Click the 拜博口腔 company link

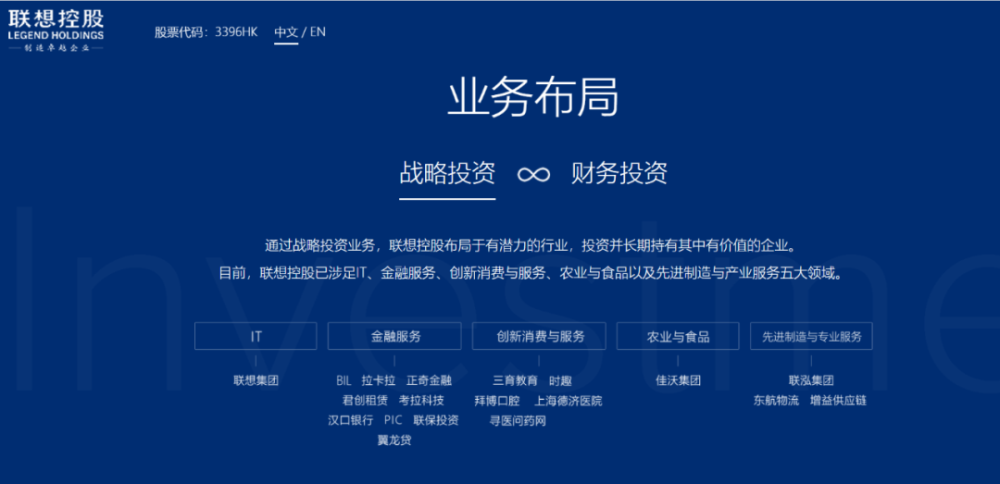497,400
